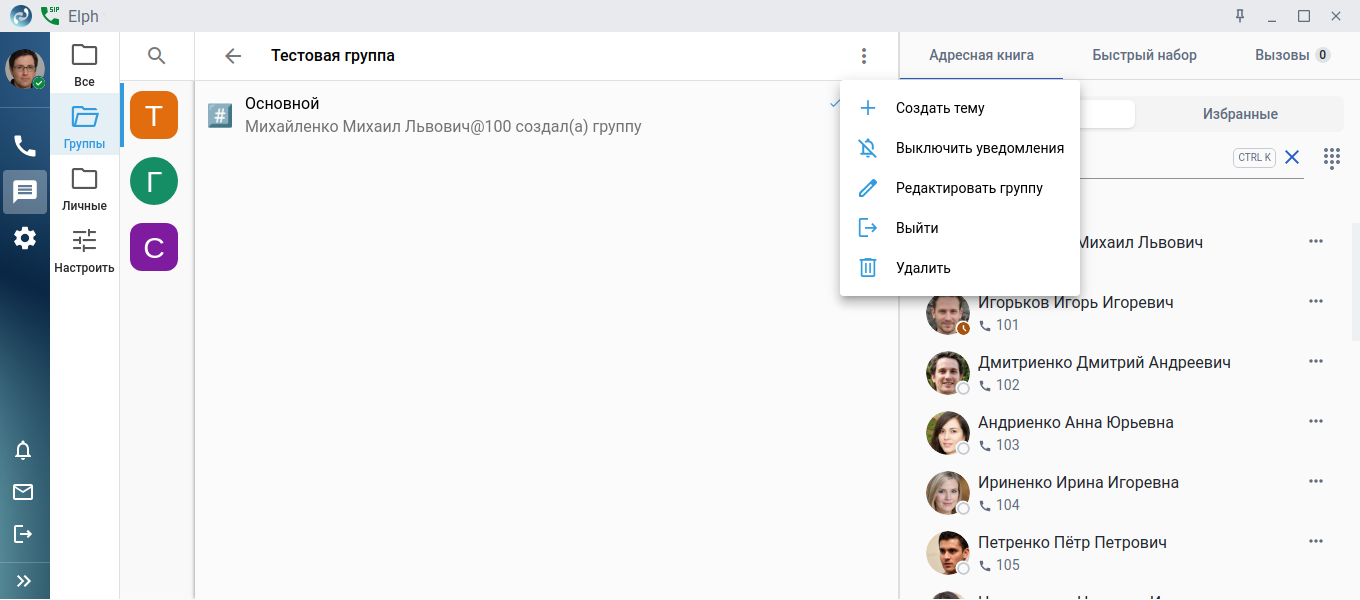Open the orange 'Т' group avatar
1360x600 pixels.
(x=154, y=115)
